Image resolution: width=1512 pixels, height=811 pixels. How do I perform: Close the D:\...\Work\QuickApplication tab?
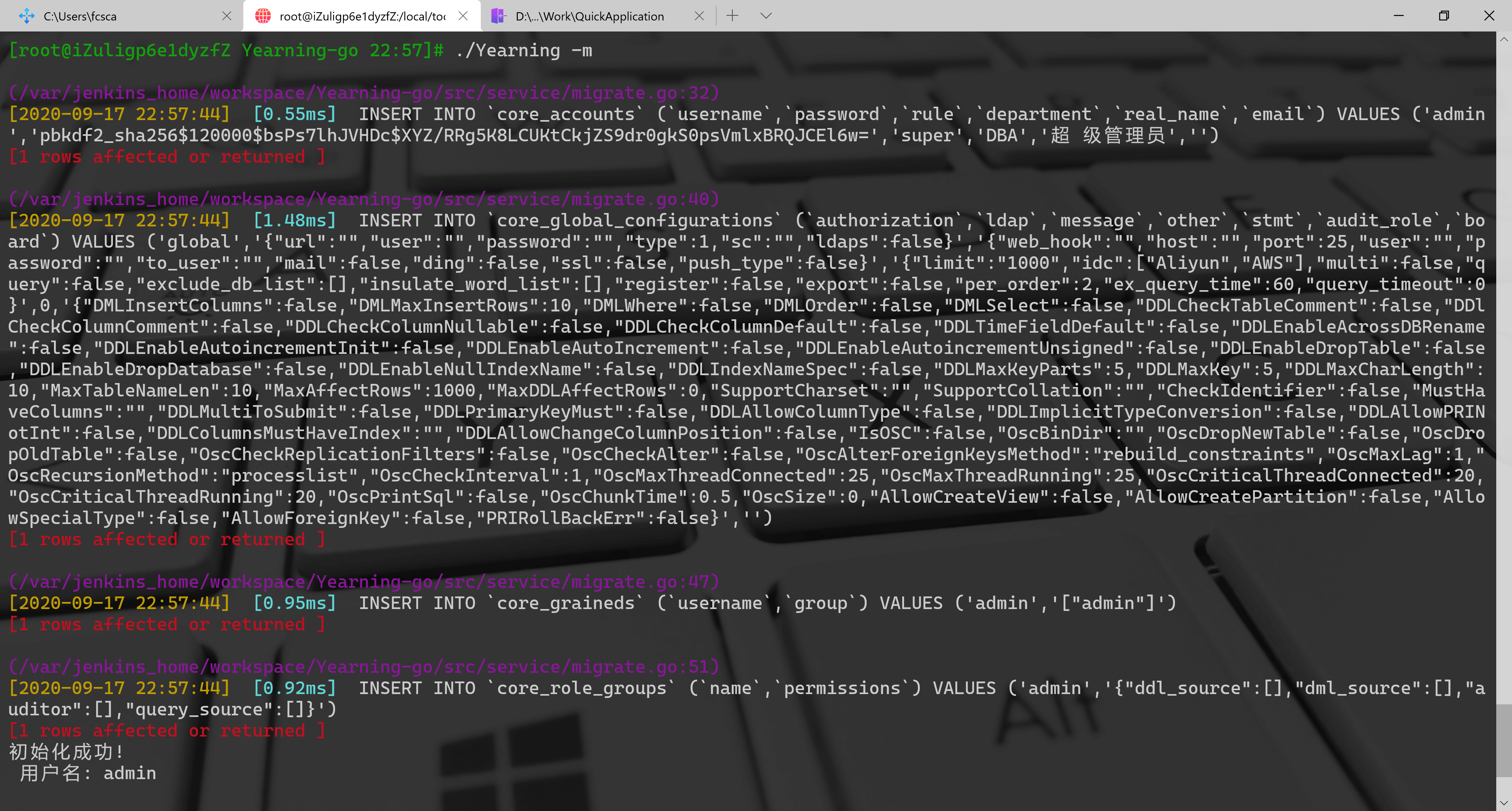coord(699,16)
